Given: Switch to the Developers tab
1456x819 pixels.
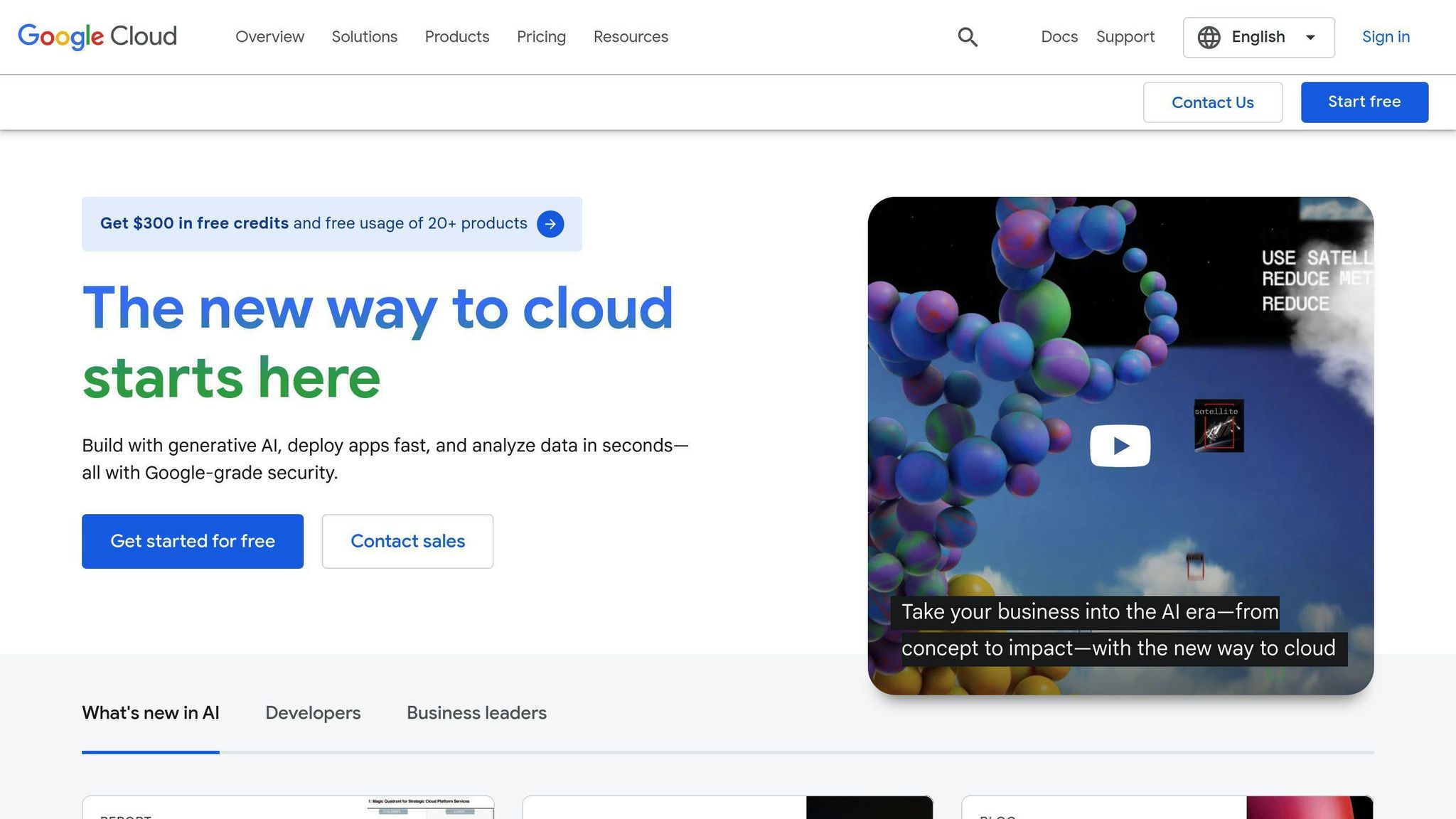Looking at the screenshot, I should pos(313,712).
